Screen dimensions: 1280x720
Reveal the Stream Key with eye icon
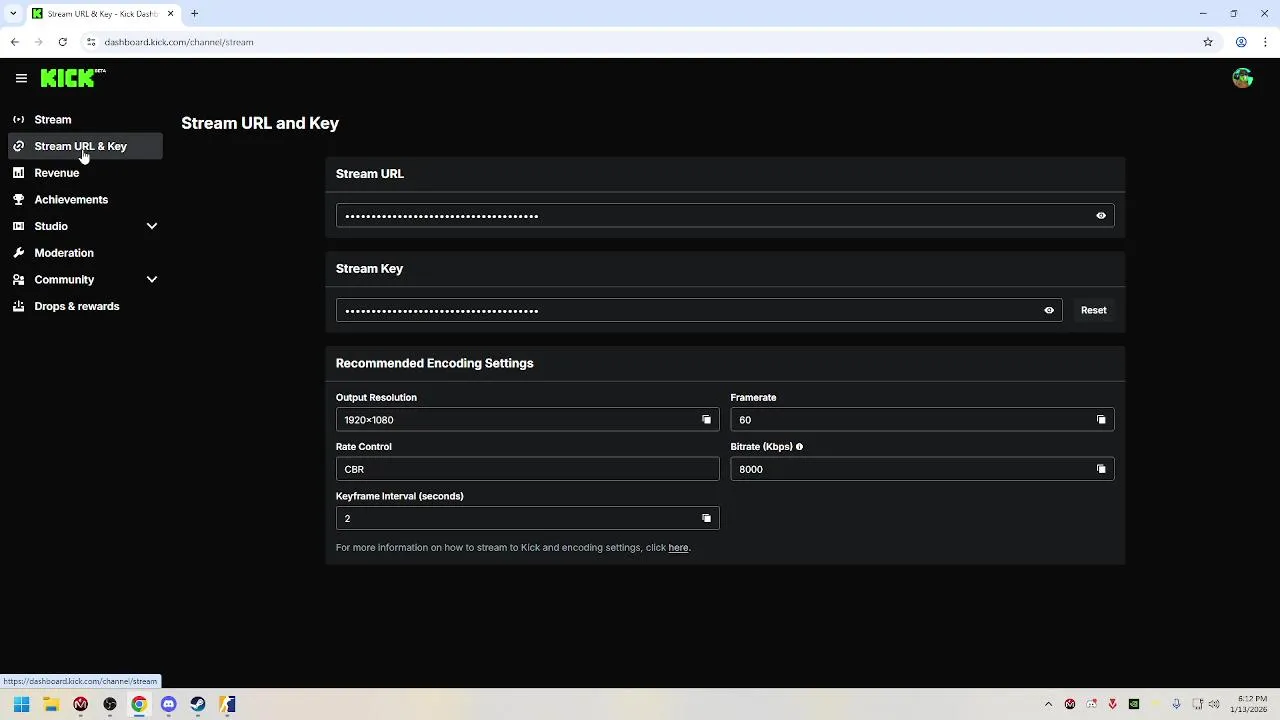(1049, 310)
